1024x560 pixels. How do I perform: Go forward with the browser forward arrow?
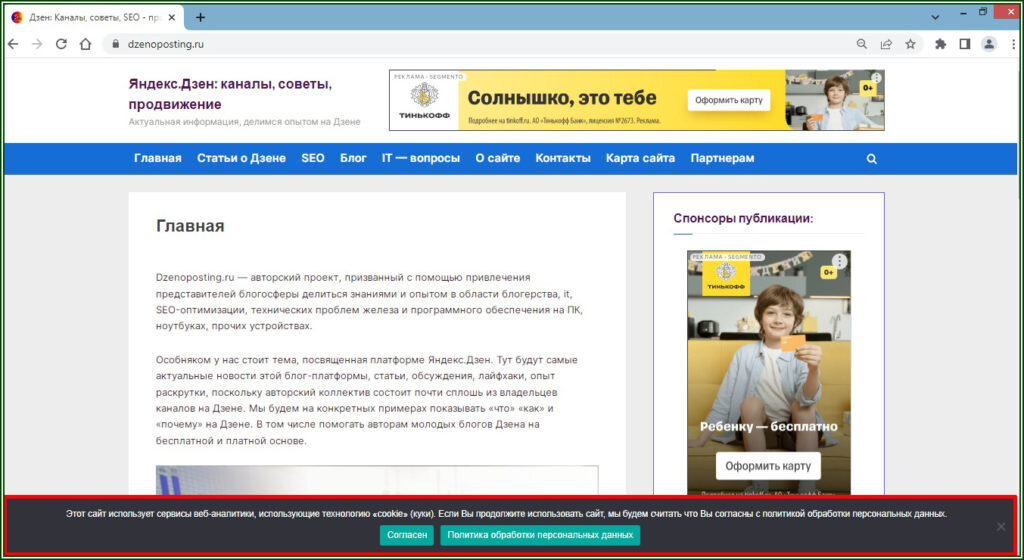click(37, 44)
